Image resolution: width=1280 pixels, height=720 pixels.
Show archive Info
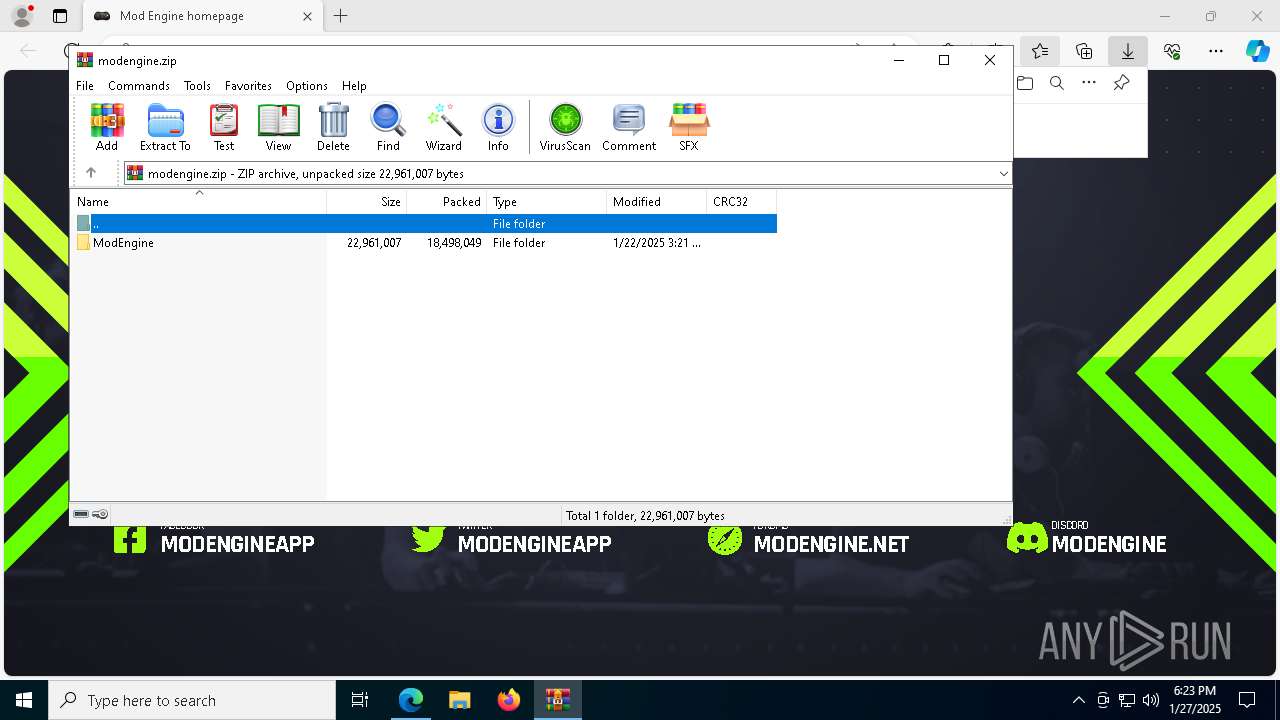(498, 127)
